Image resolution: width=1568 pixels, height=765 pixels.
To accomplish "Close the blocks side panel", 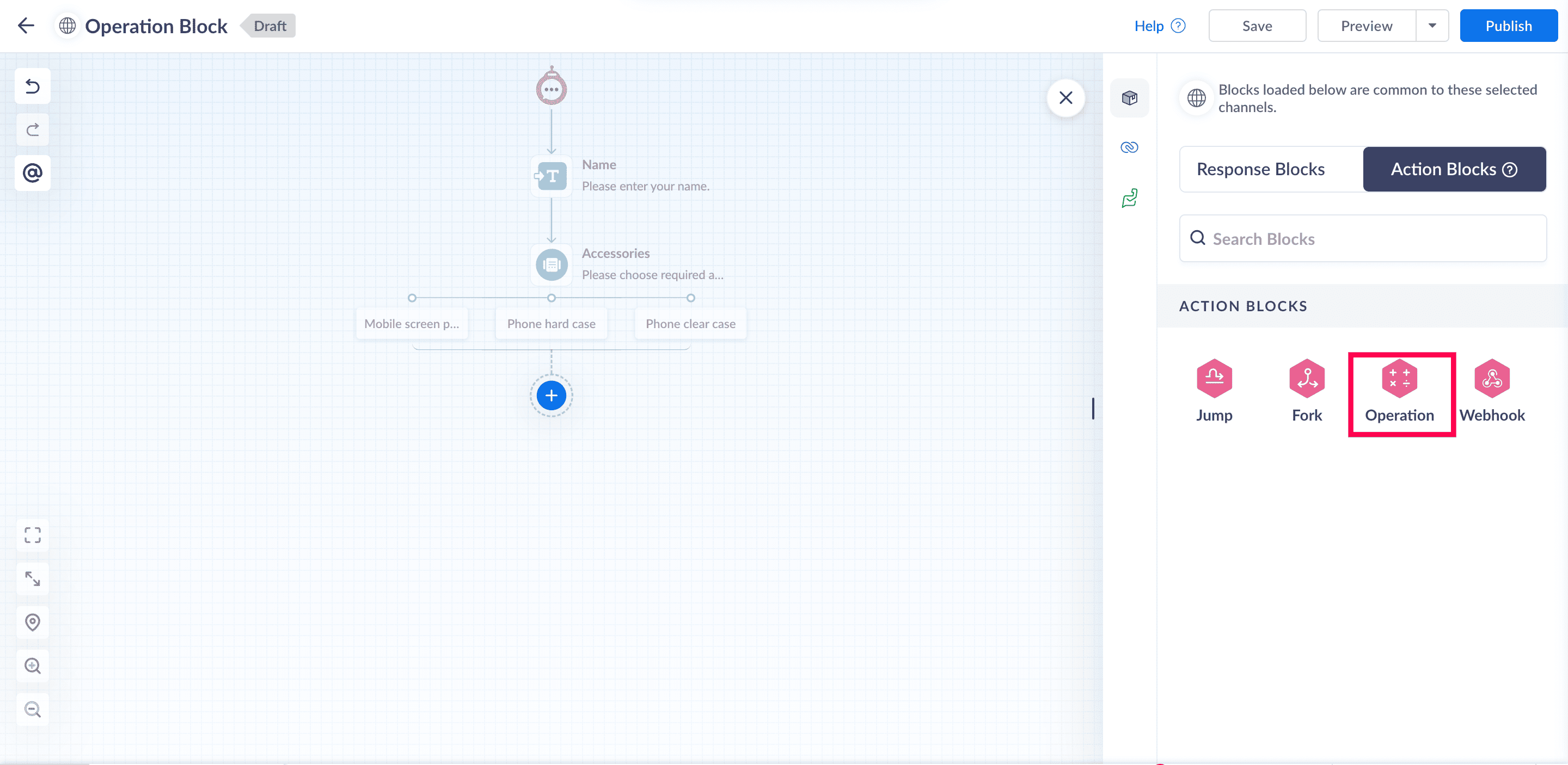I will [1066, 98].
